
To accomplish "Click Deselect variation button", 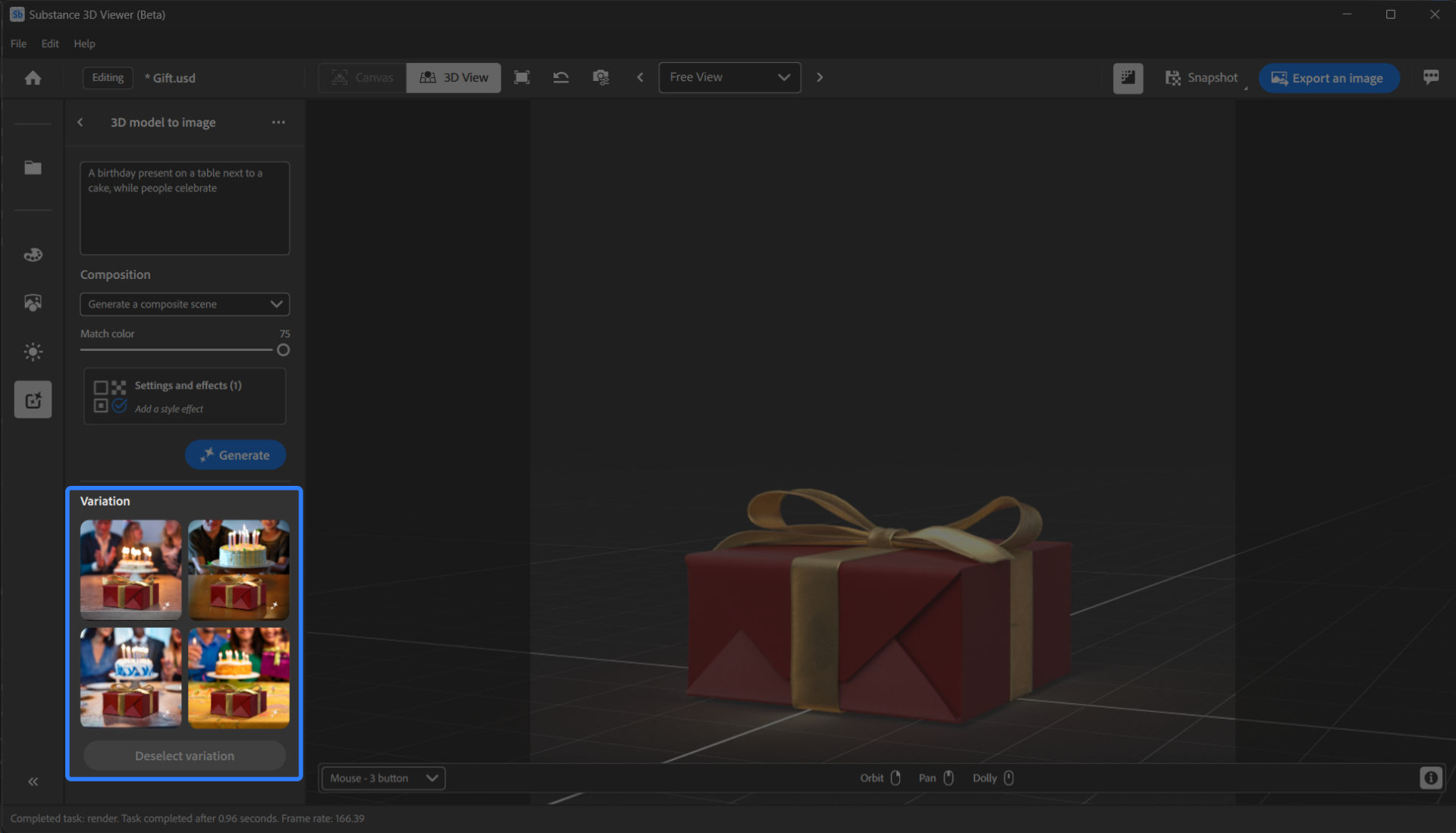I will coord(184,756).
